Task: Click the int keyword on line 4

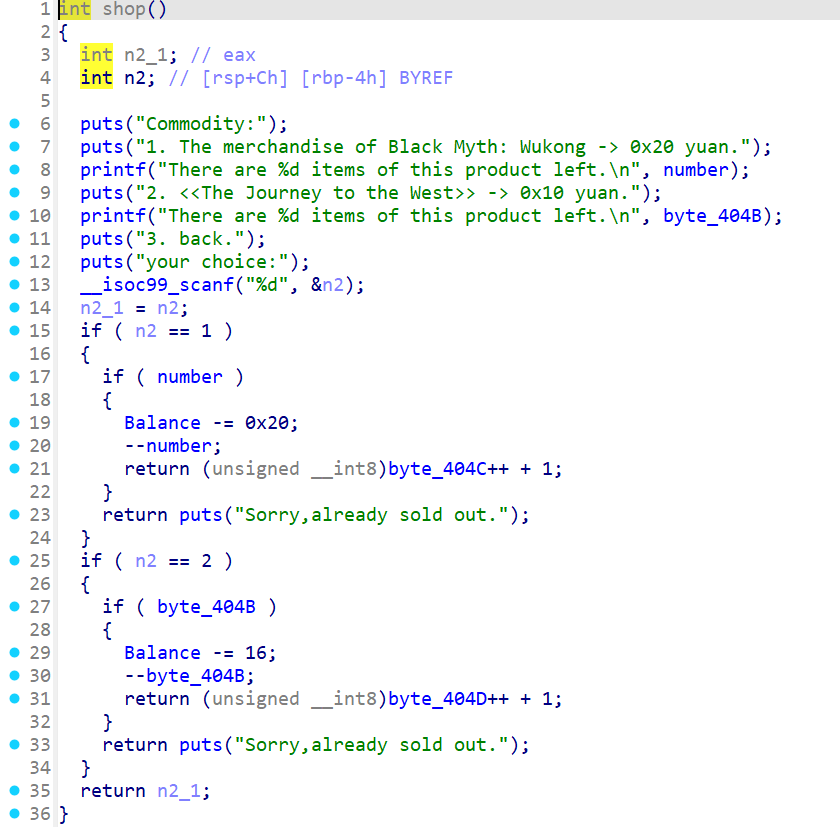Action: tap(96, 78)
